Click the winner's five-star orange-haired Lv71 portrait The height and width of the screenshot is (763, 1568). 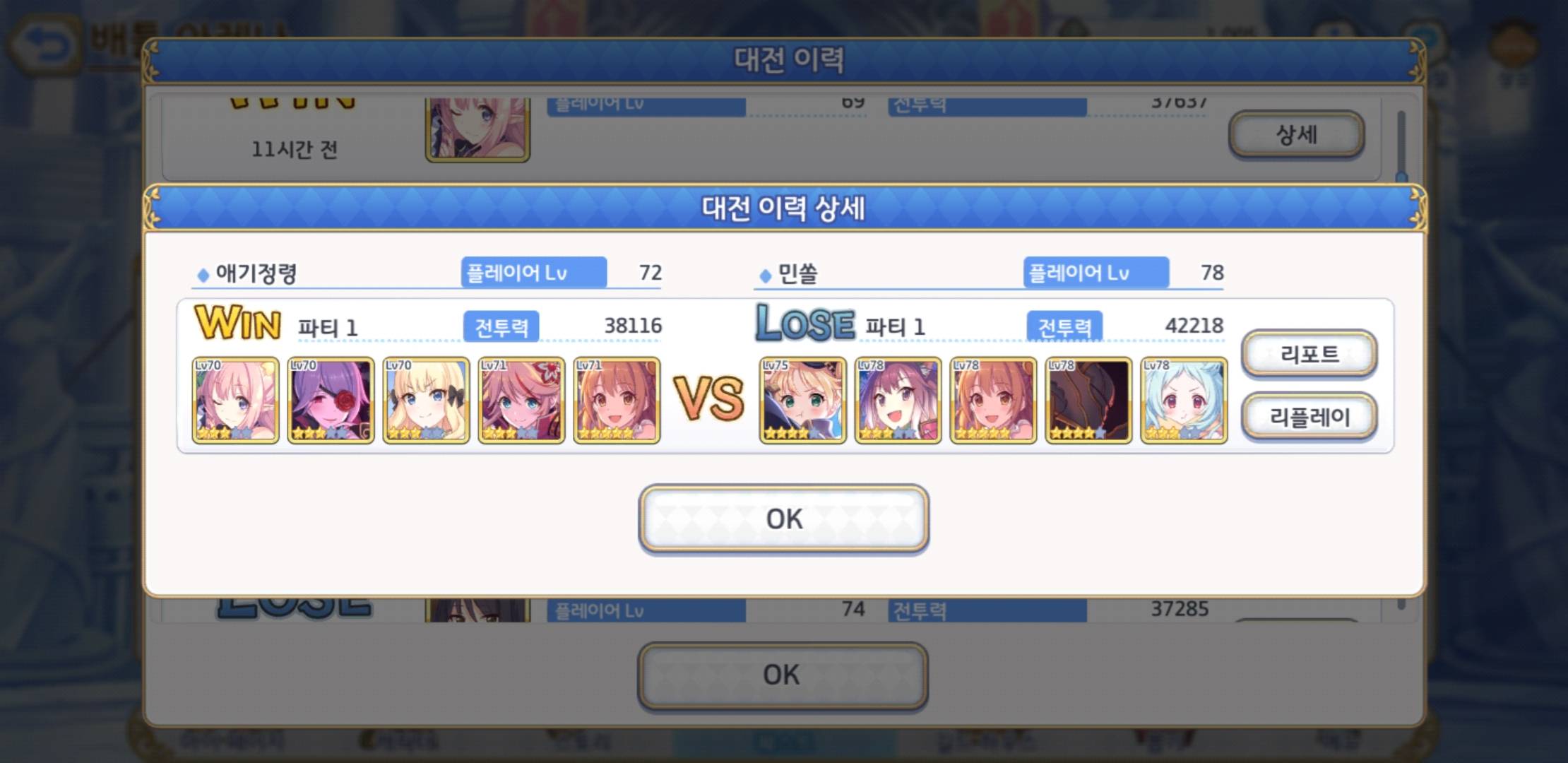[617, 400]
